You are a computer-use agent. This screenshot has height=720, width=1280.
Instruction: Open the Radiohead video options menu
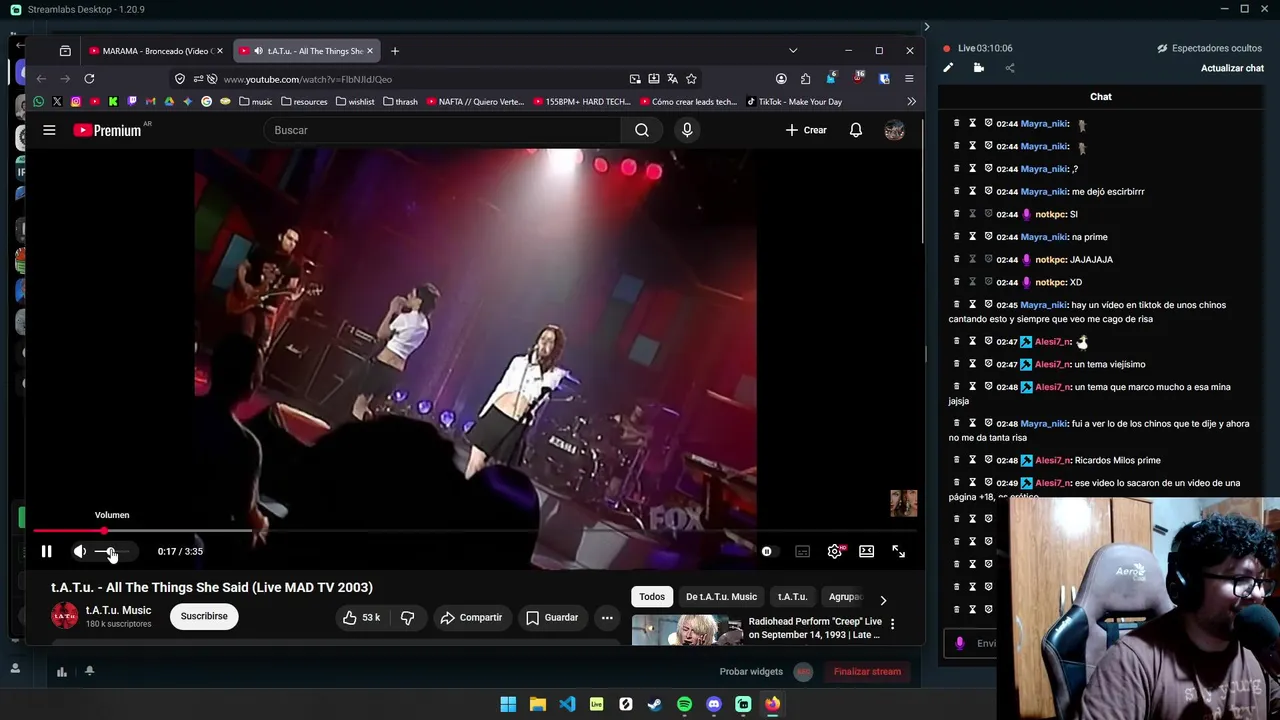(892, 625)
